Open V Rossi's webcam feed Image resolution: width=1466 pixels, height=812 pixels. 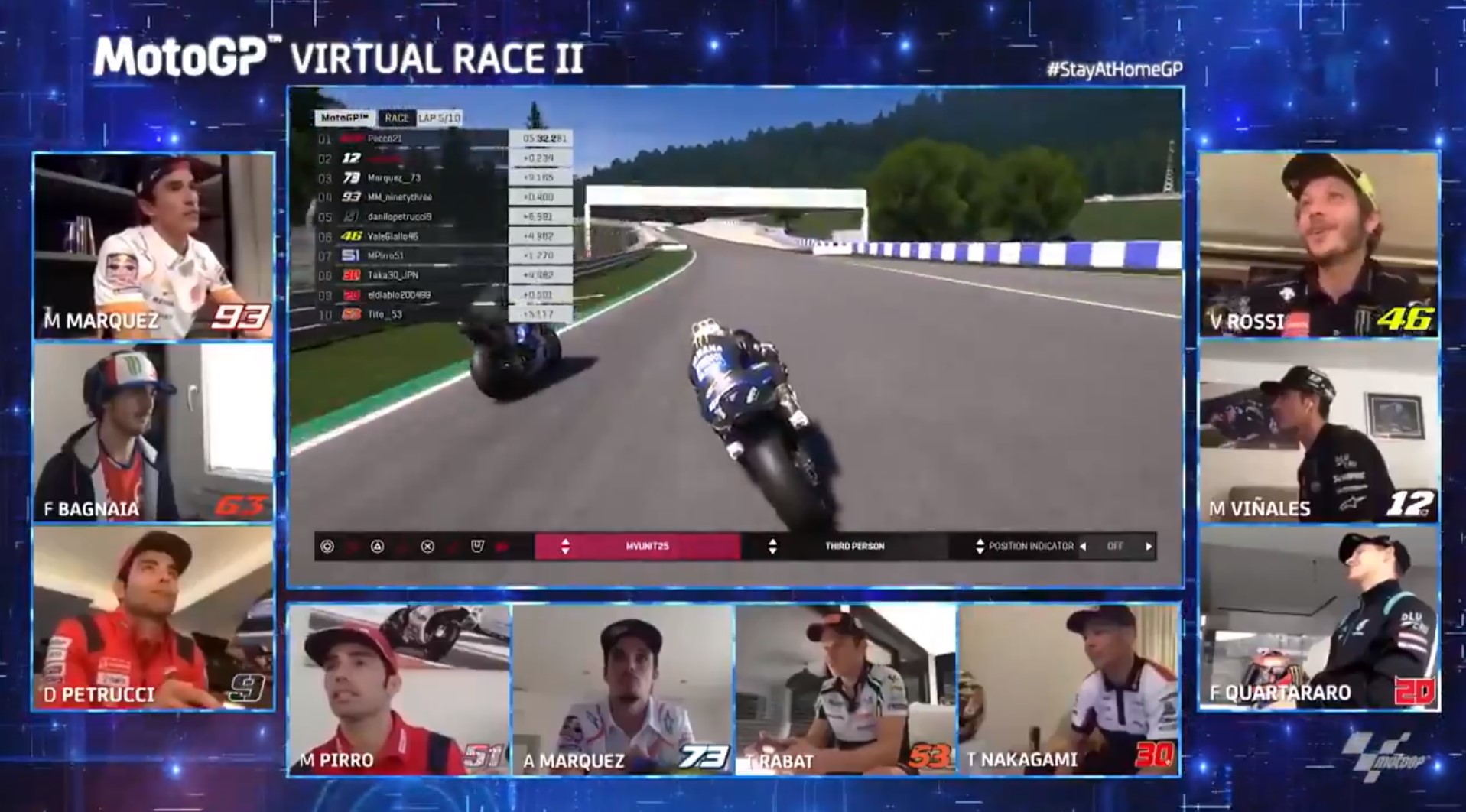(x=1318, y=245)
